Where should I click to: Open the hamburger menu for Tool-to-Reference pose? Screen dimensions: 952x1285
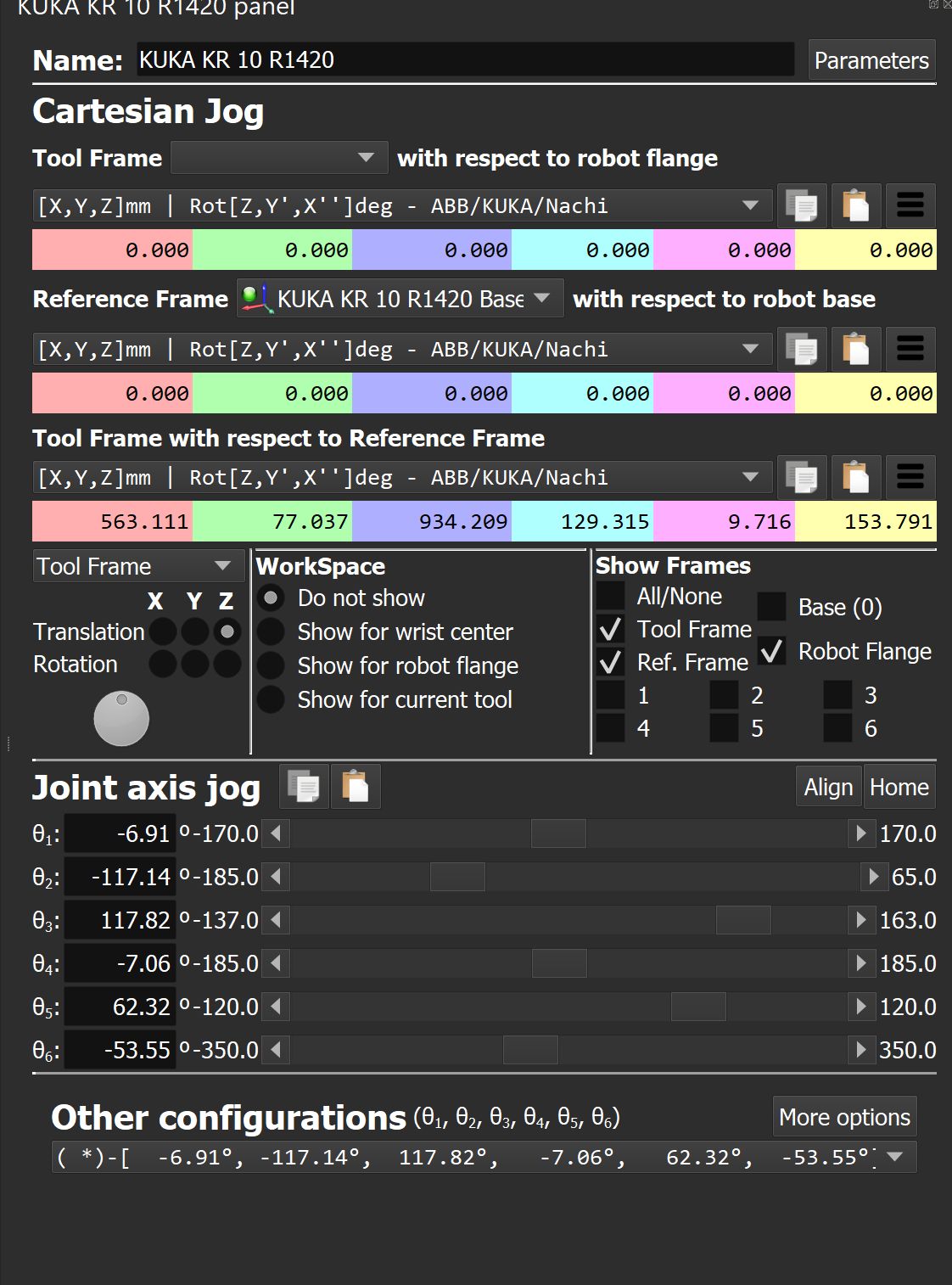click(910, 478)
